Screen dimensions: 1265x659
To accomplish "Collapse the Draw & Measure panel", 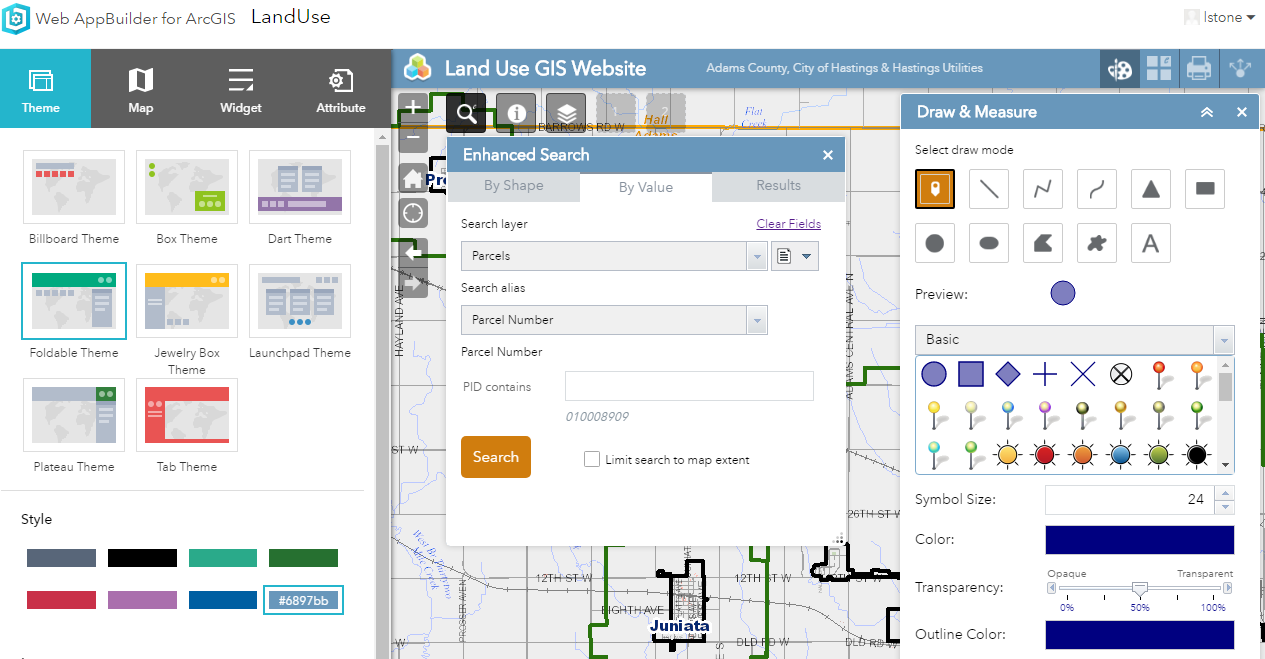I will click(x=1207, y=112).
